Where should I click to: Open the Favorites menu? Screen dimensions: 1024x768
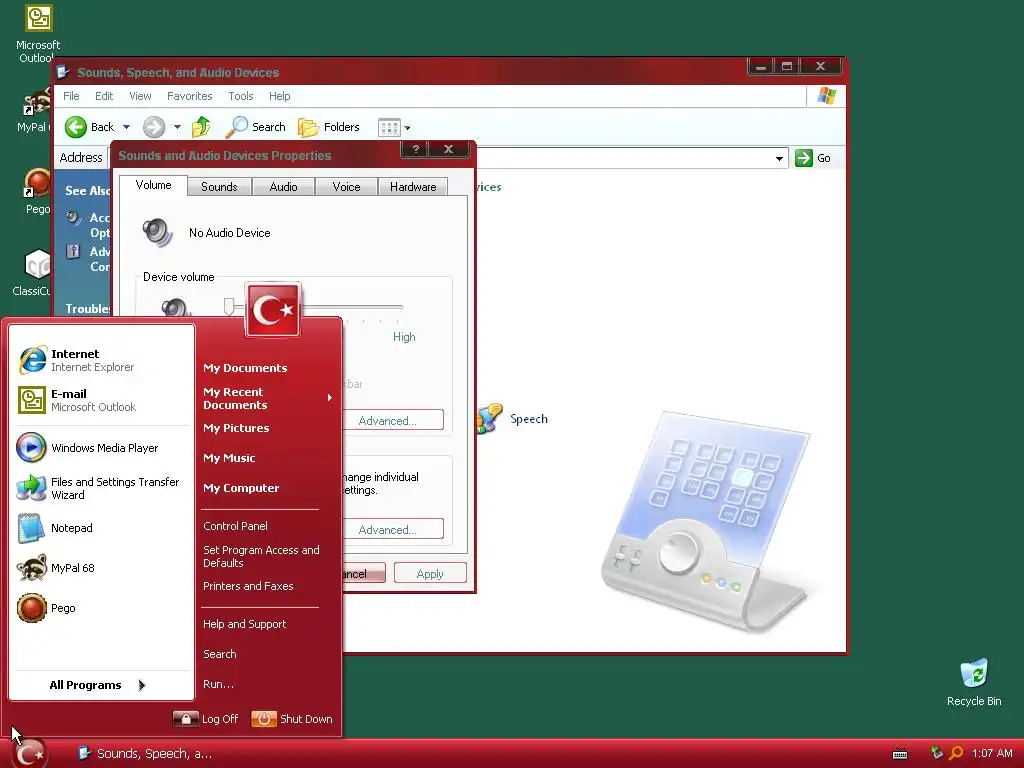tap(189, 96)
